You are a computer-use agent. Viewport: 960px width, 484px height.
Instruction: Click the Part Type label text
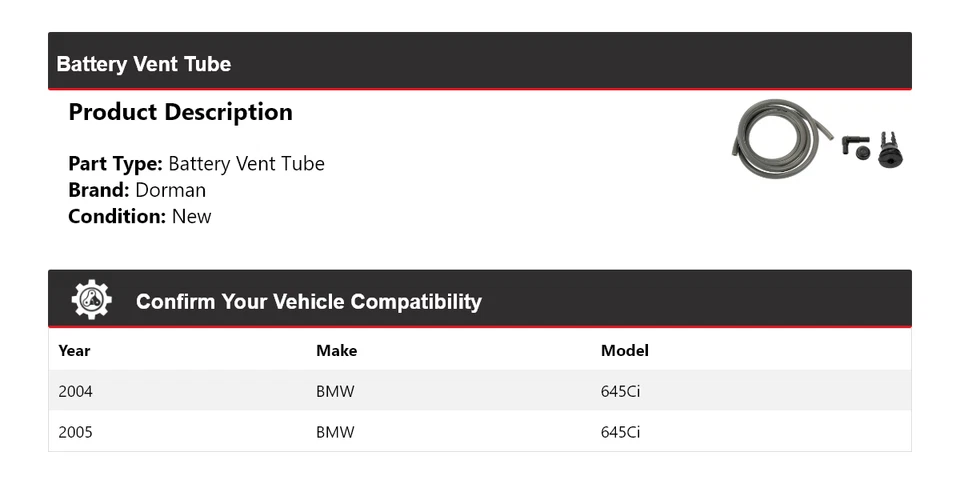(x=115, y=164)
